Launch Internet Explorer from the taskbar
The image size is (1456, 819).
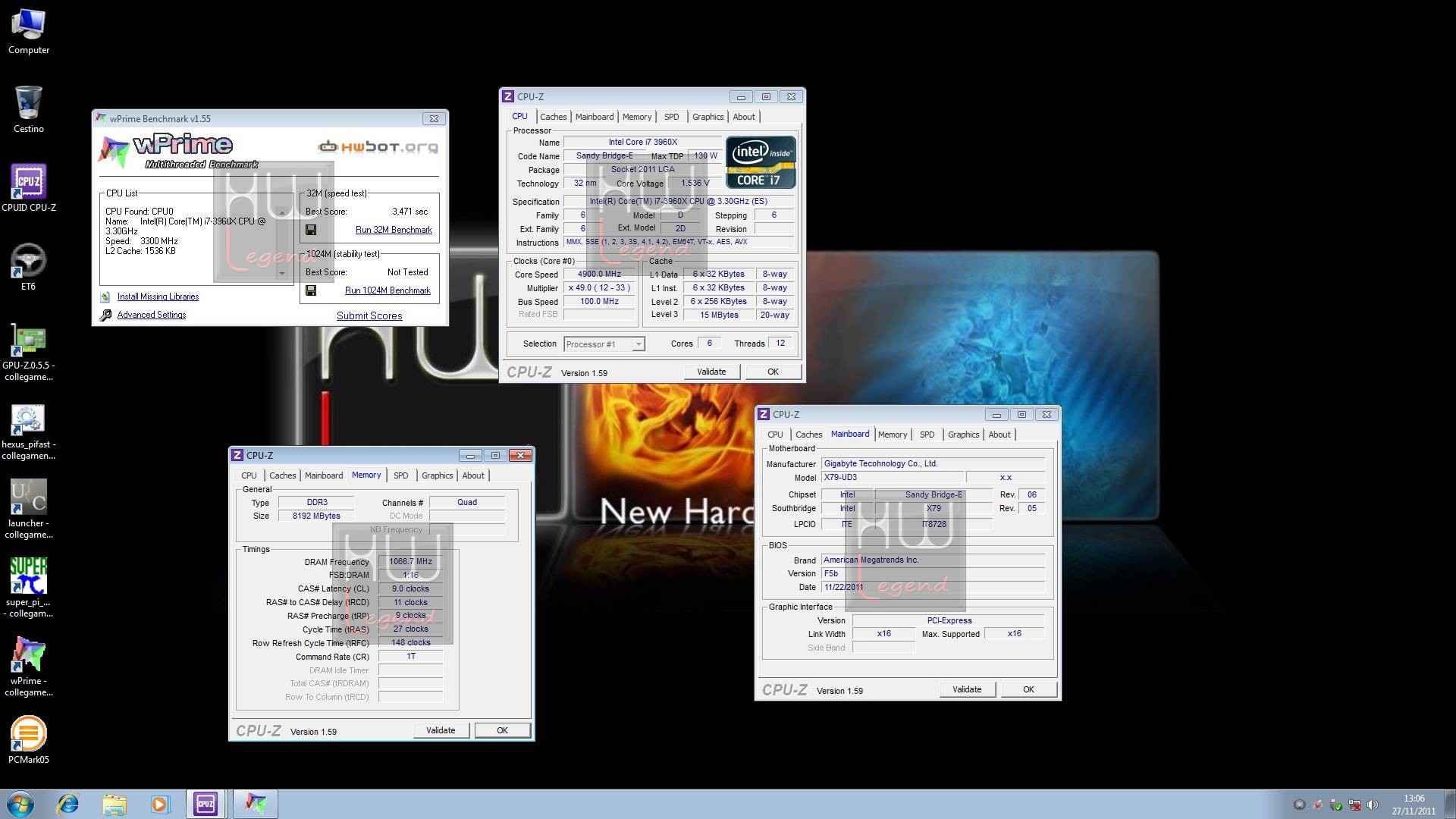coord(68,804)
